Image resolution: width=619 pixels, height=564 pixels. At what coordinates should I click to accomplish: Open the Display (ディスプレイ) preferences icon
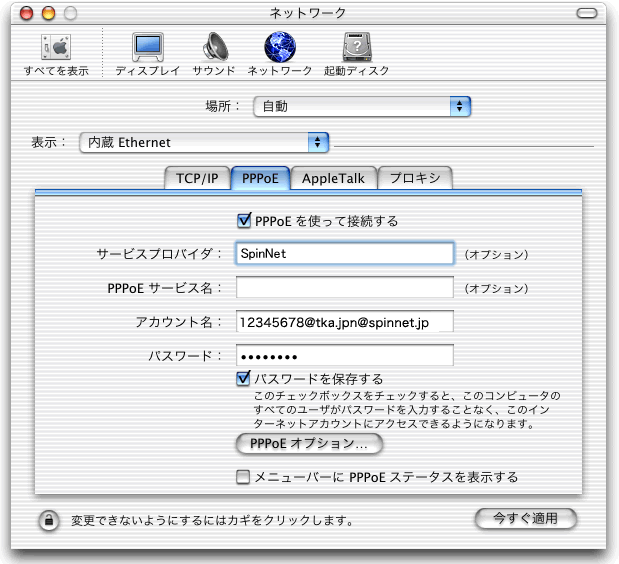(x=147, y=51)
